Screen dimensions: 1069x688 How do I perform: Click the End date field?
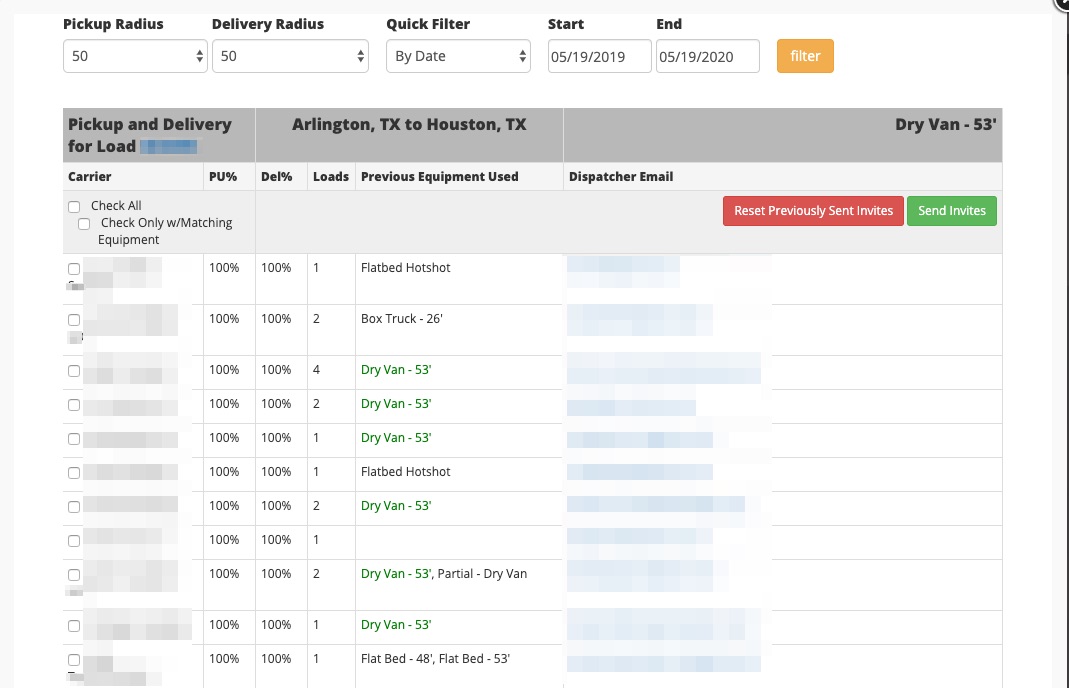pos(708,57)
